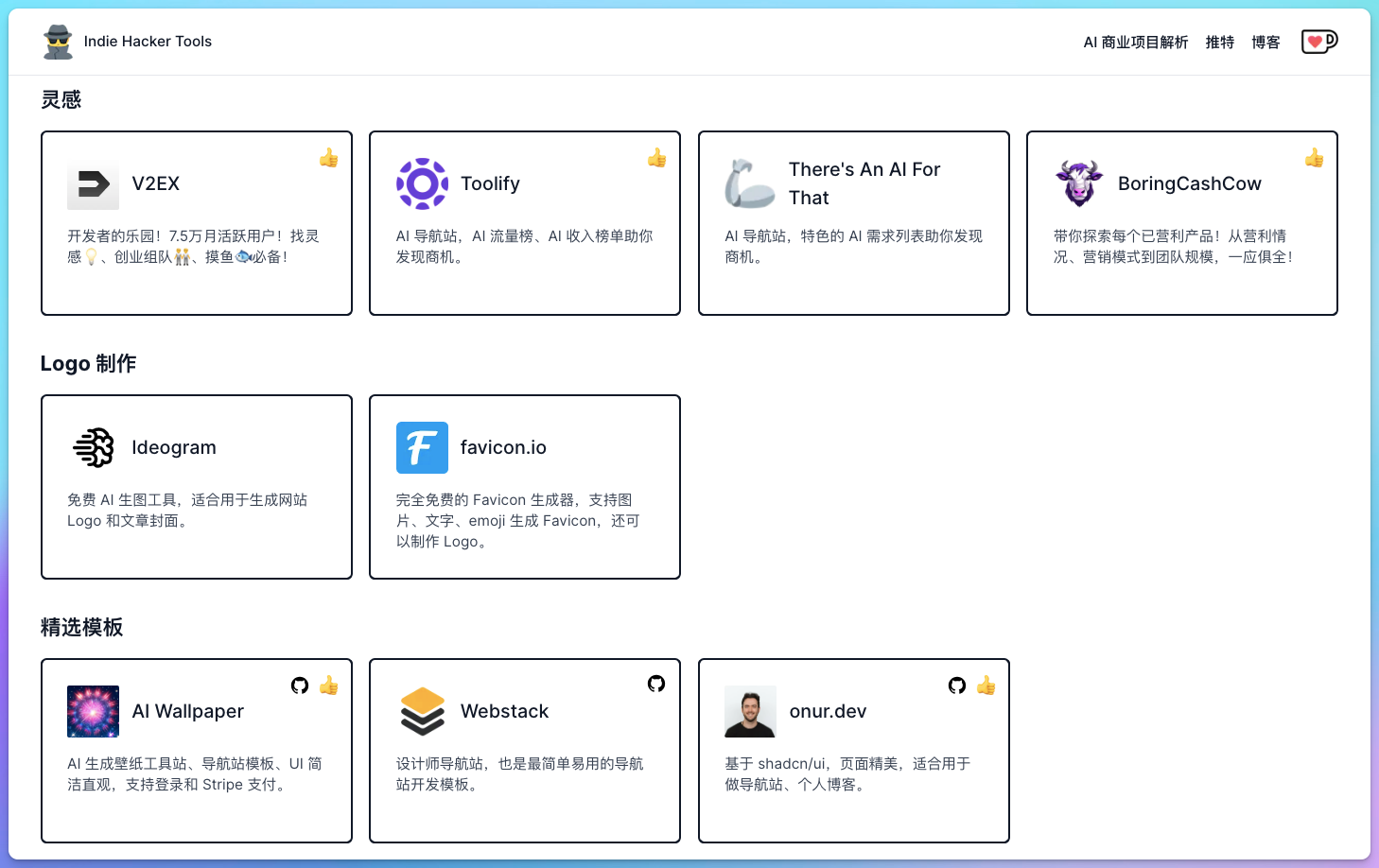Click thumbs-up on the onur.dev card

pyautogui.click(x=986, y=686)
